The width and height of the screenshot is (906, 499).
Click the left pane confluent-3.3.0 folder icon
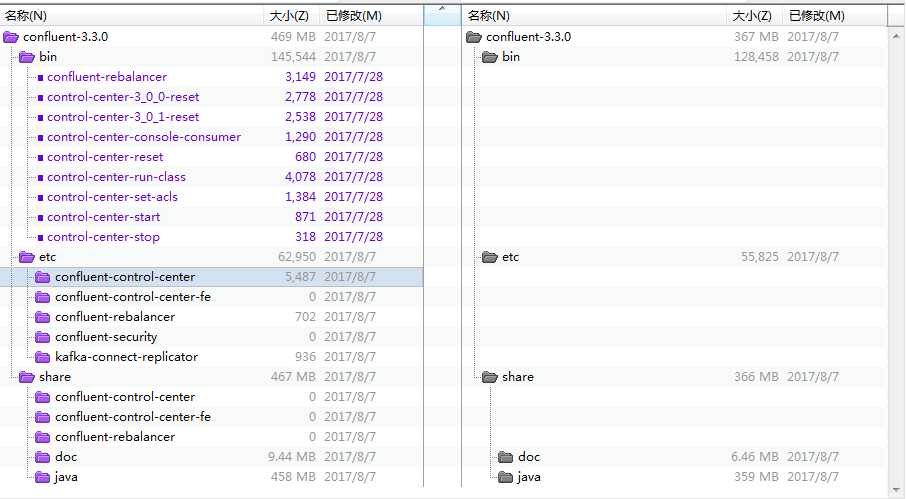tap(11, 37)
